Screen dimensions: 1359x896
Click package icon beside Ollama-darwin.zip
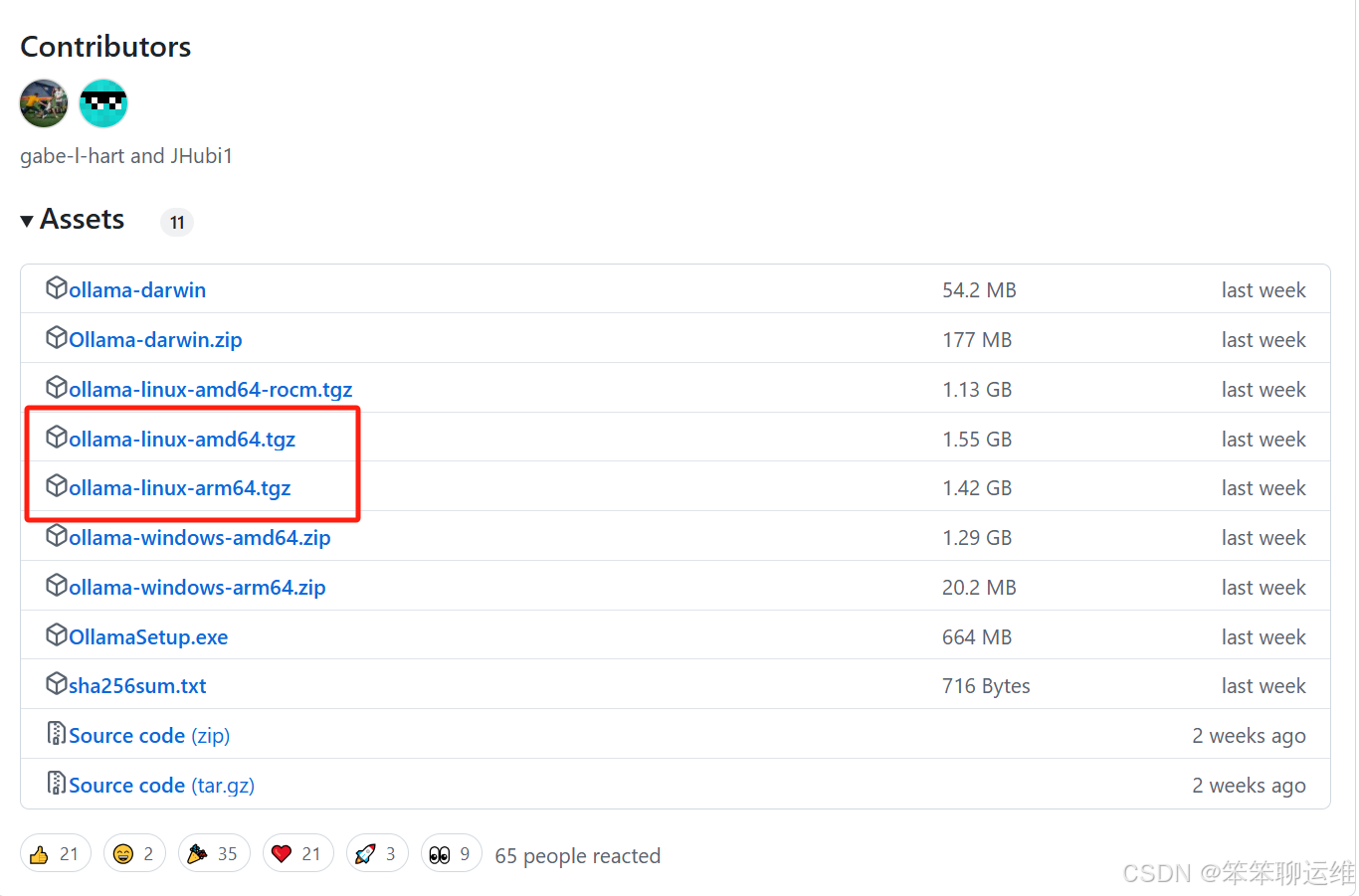click(57, 338)
